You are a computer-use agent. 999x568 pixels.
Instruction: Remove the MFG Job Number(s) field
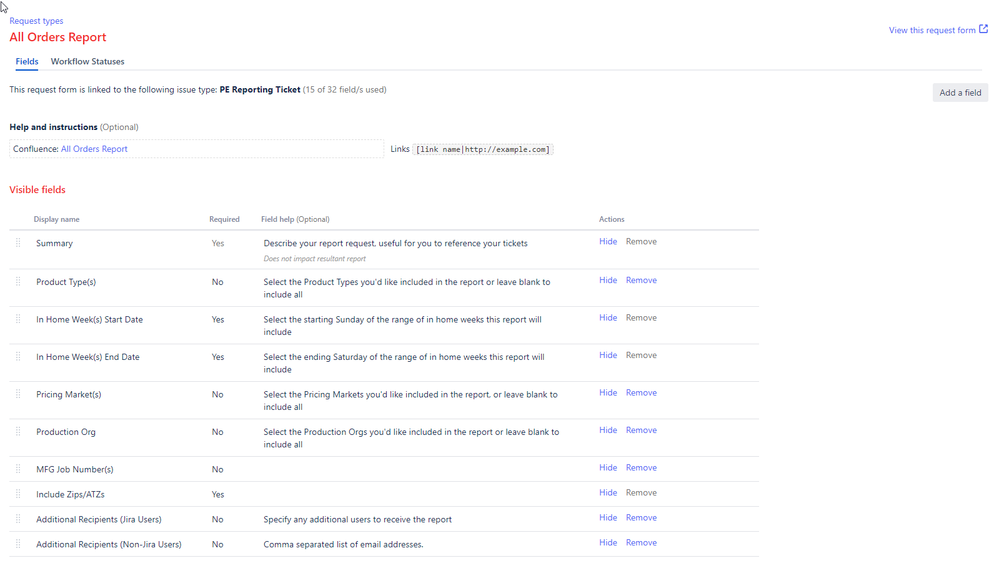point(641,467)
